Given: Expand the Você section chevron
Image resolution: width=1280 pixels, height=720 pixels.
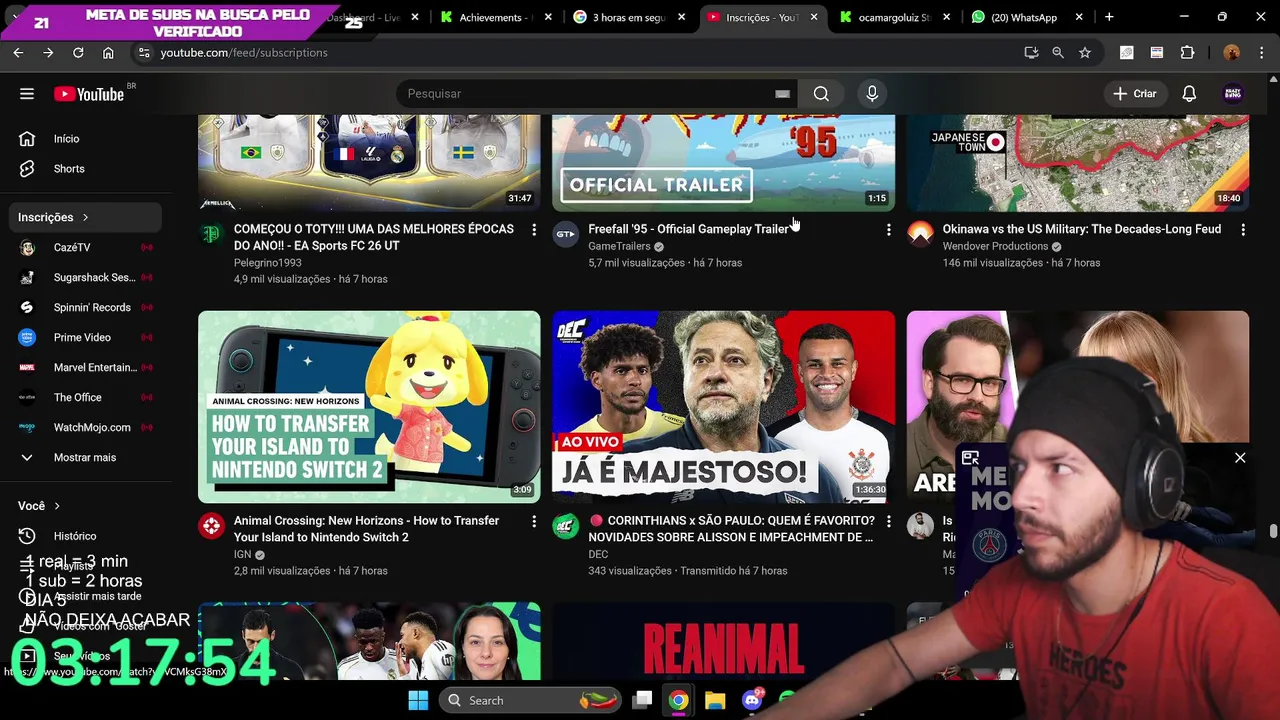Looking at the screenshot, I should [x=57, y=506].
